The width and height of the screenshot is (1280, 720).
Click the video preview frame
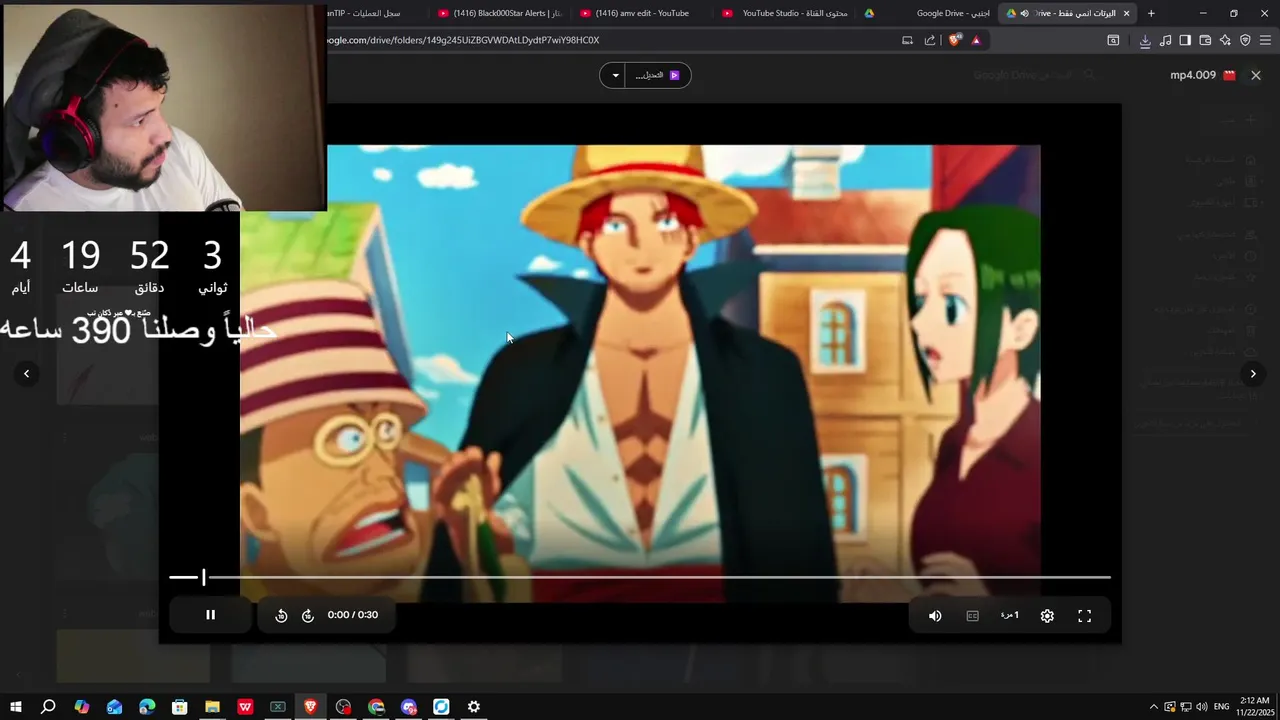coord(640,373)
